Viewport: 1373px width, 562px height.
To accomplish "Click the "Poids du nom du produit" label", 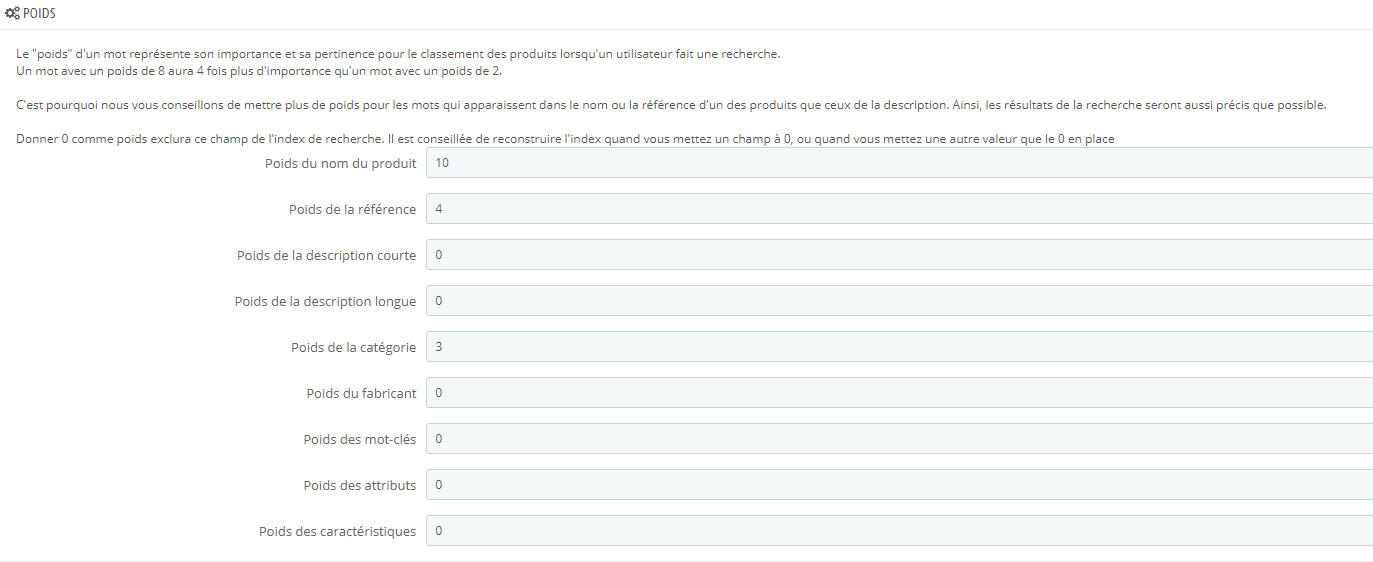I will tap(340, 163).
